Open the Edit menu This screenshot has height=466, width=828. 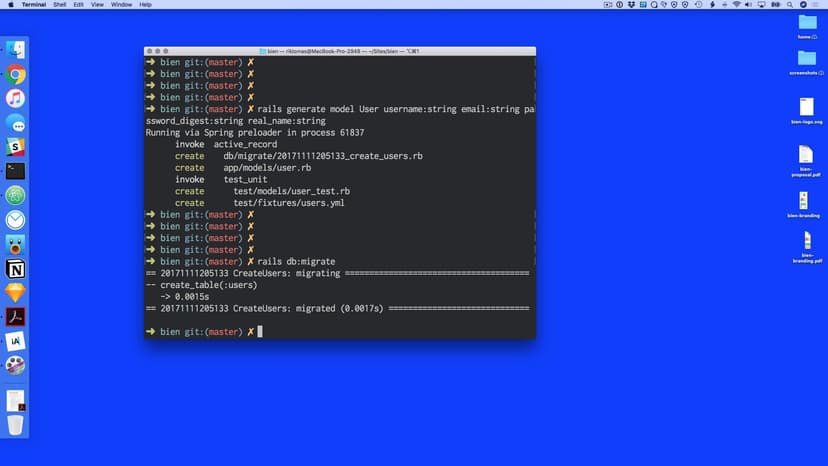79,5
